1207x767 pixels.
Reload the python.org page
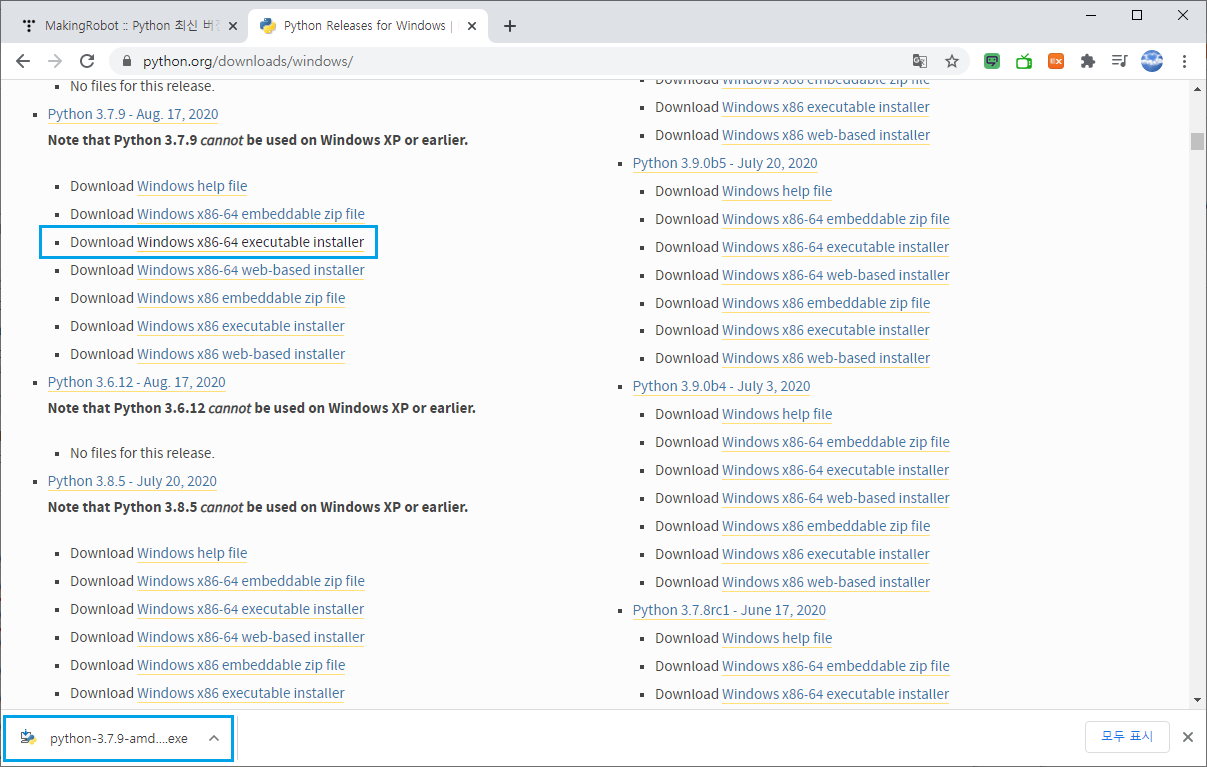point(88,61)
